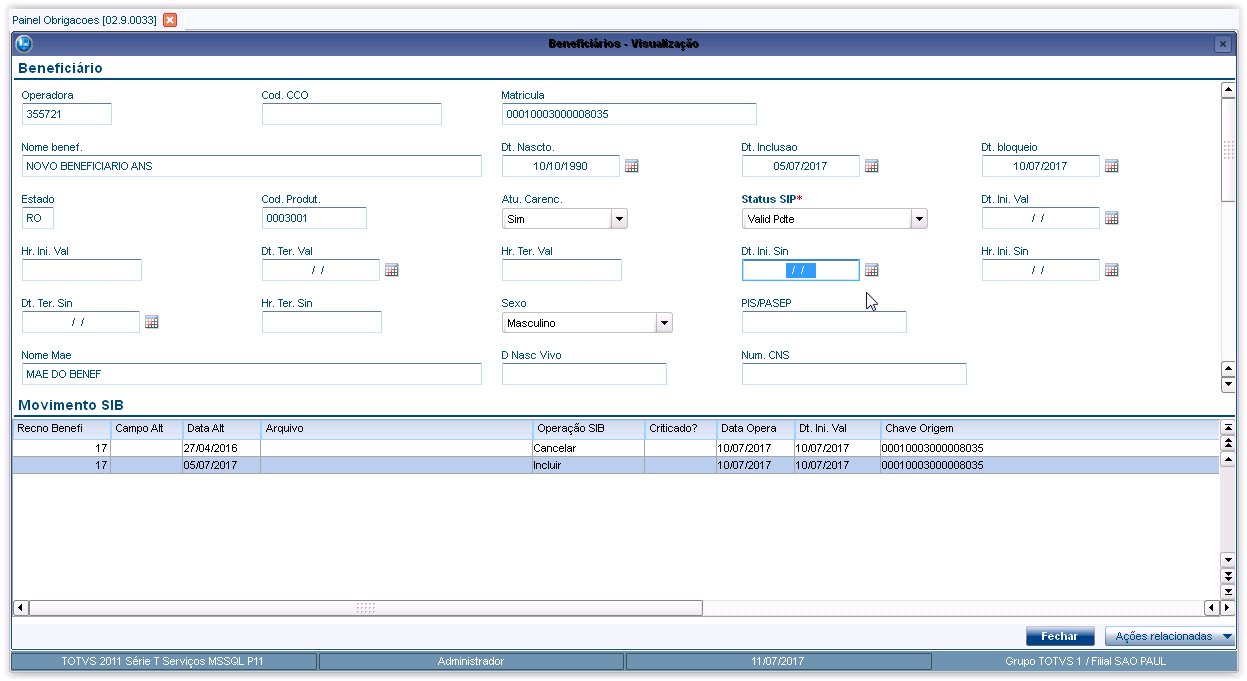The image size is (1247, 681).
Task: Close the Painel Obrigacoes tab with orange X
Action: pyautogui.click(x=170, y=20)
